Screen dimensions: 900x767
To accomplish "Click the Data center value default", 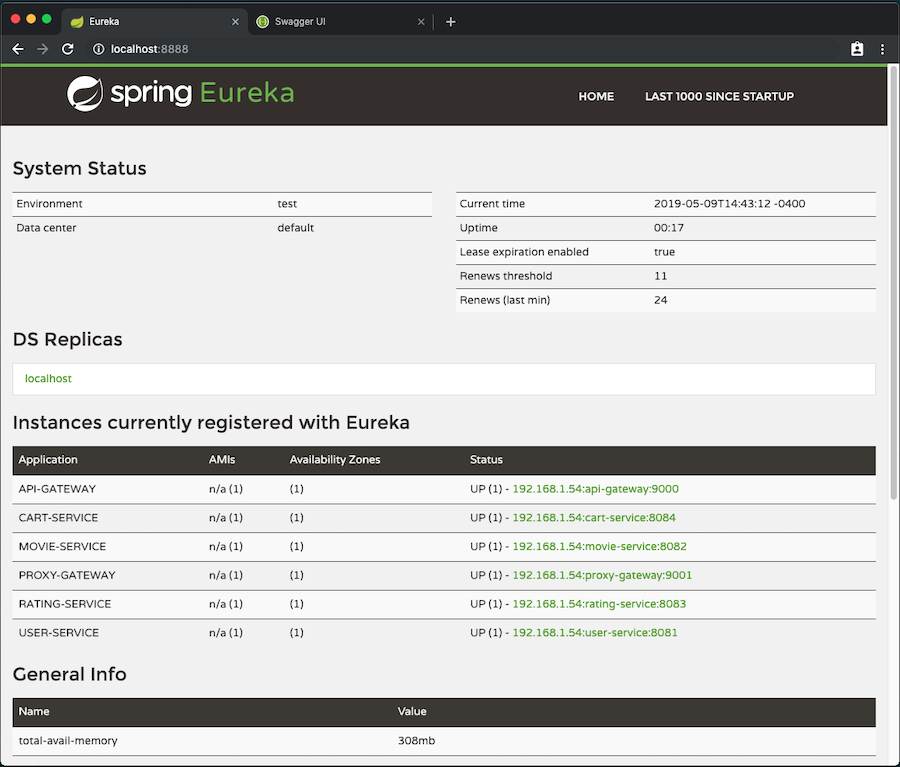I will point(296,228).
